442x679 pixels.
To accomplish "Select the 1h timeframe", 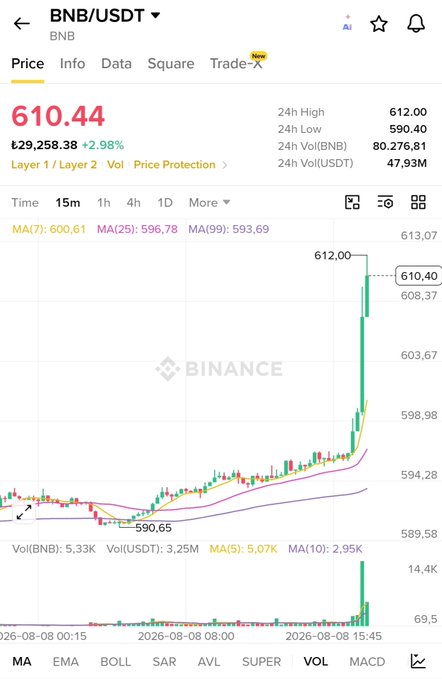I will [x=104, y=203].
